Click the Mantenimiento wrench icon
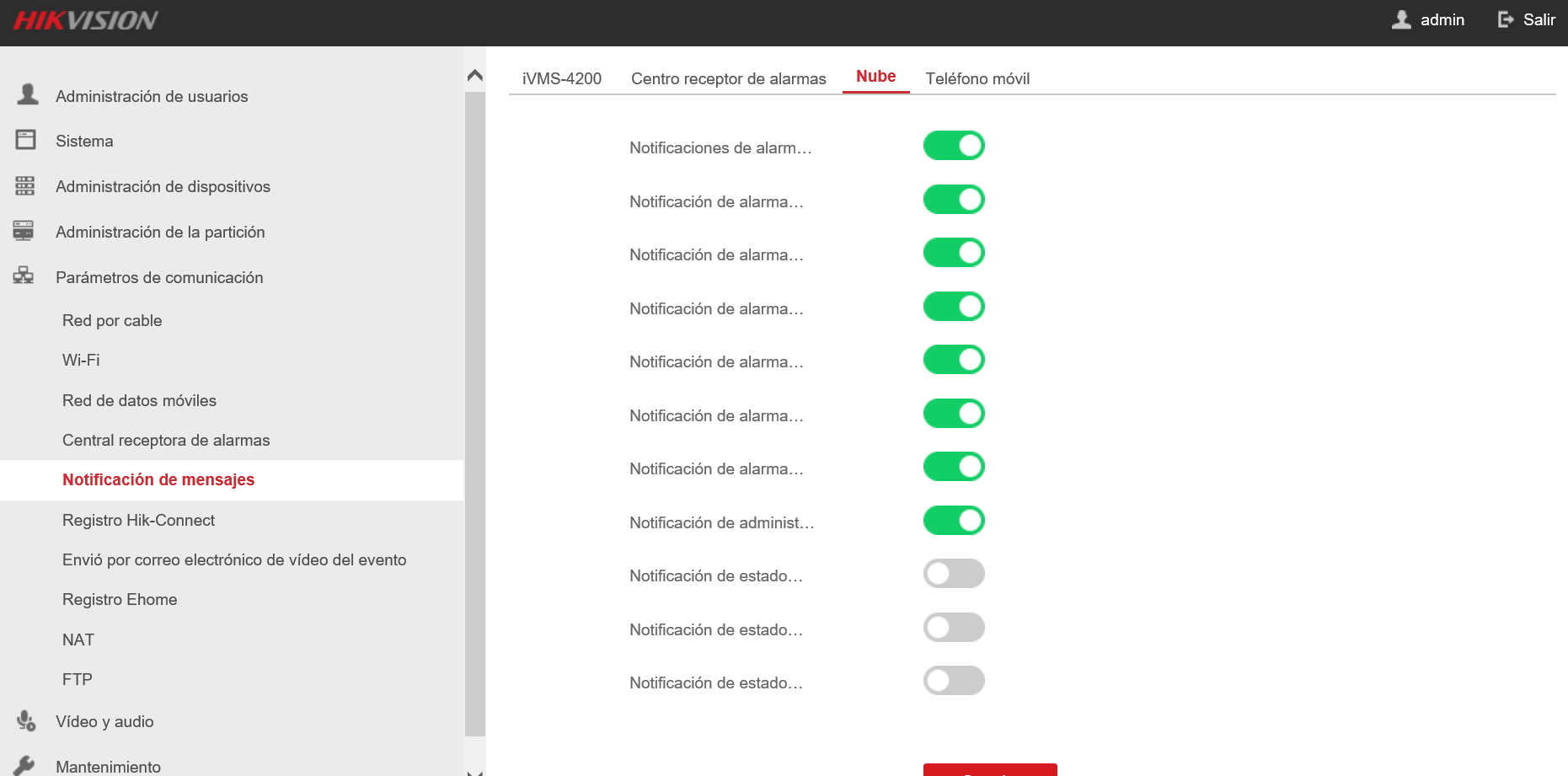The image size is (1568, 776). click(x=24, y=765)
